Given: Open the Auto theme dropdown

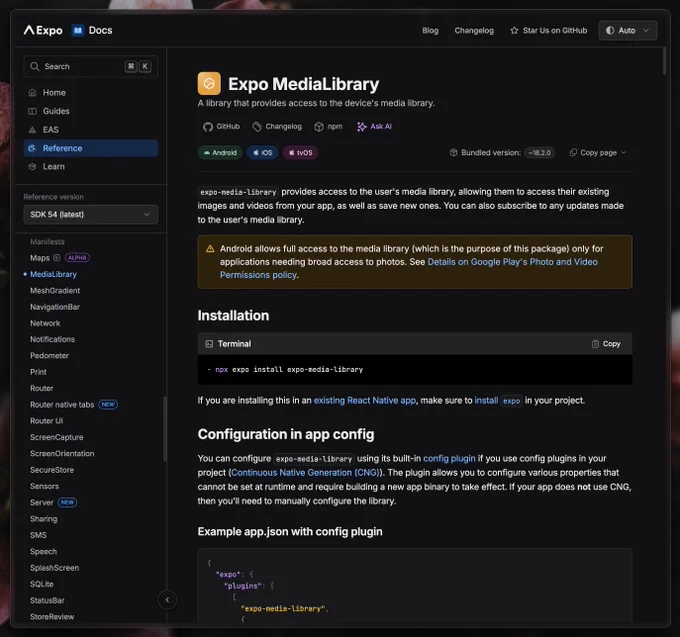Looking at the screenshot, I should [x=628, y=30].
